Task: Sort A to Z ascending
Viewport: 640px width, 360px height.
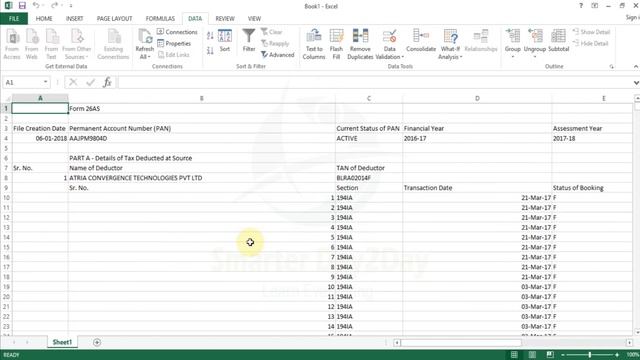Action: click(210, 36)
